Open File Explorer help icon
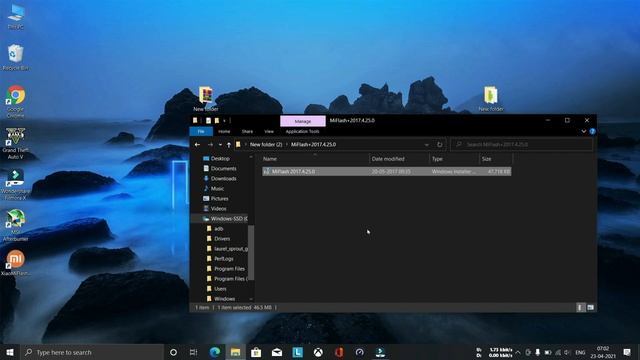Viewport: 640px width, 360px height. pyautogui.click(x=592, y=131)
